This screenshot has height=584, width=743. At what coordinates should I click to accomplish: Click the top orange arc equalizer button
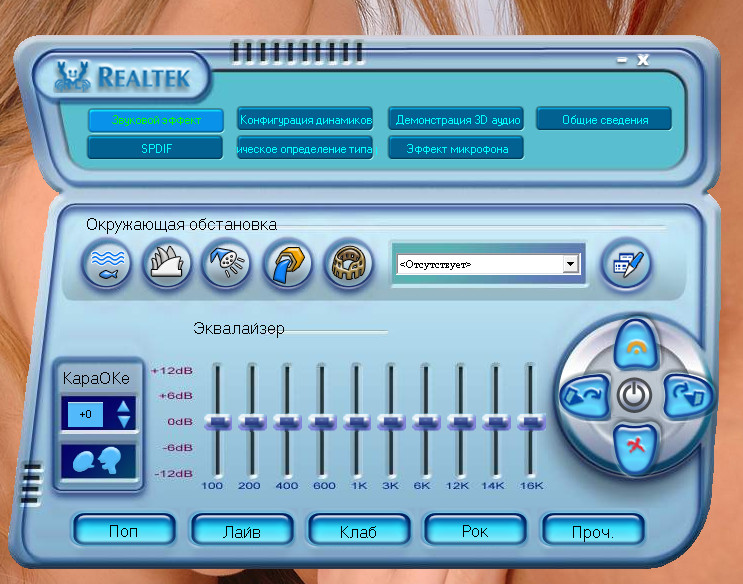point(635,345)
